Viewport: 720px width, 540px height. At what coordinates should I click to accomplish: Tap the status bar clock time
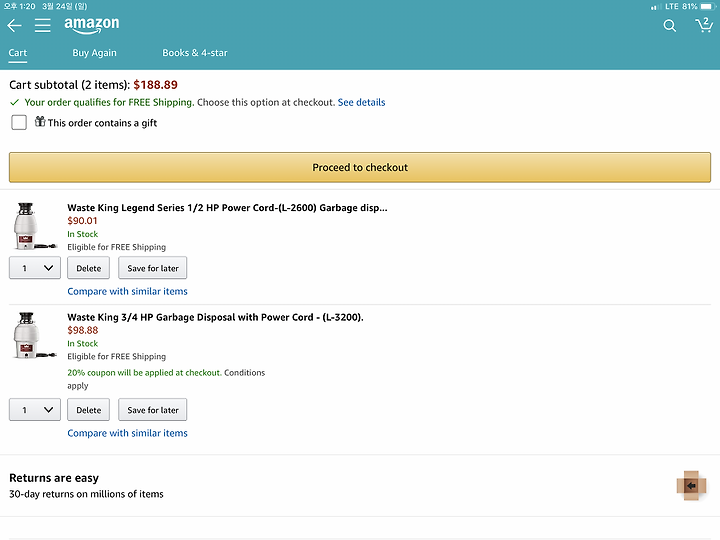click(19, 6)
